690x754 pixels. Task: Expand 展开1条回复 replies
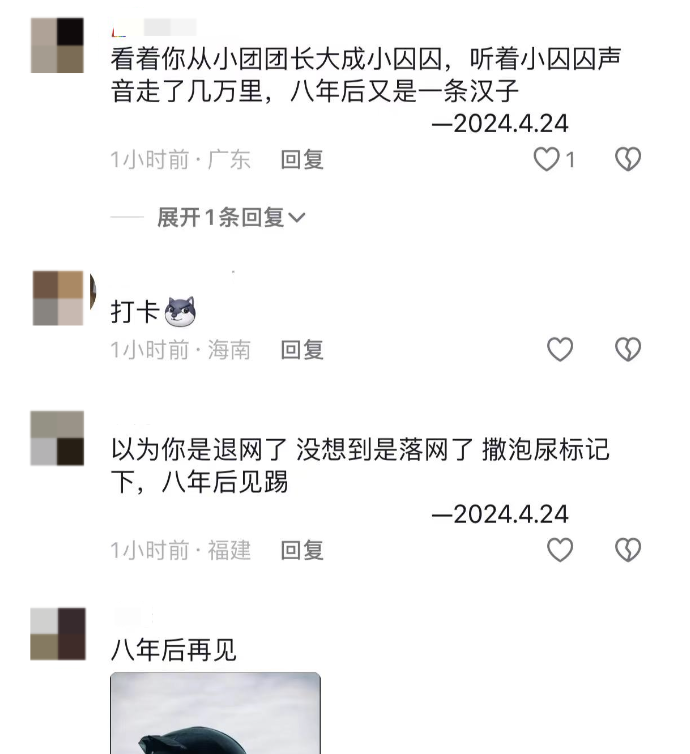(x=231, y=217)
